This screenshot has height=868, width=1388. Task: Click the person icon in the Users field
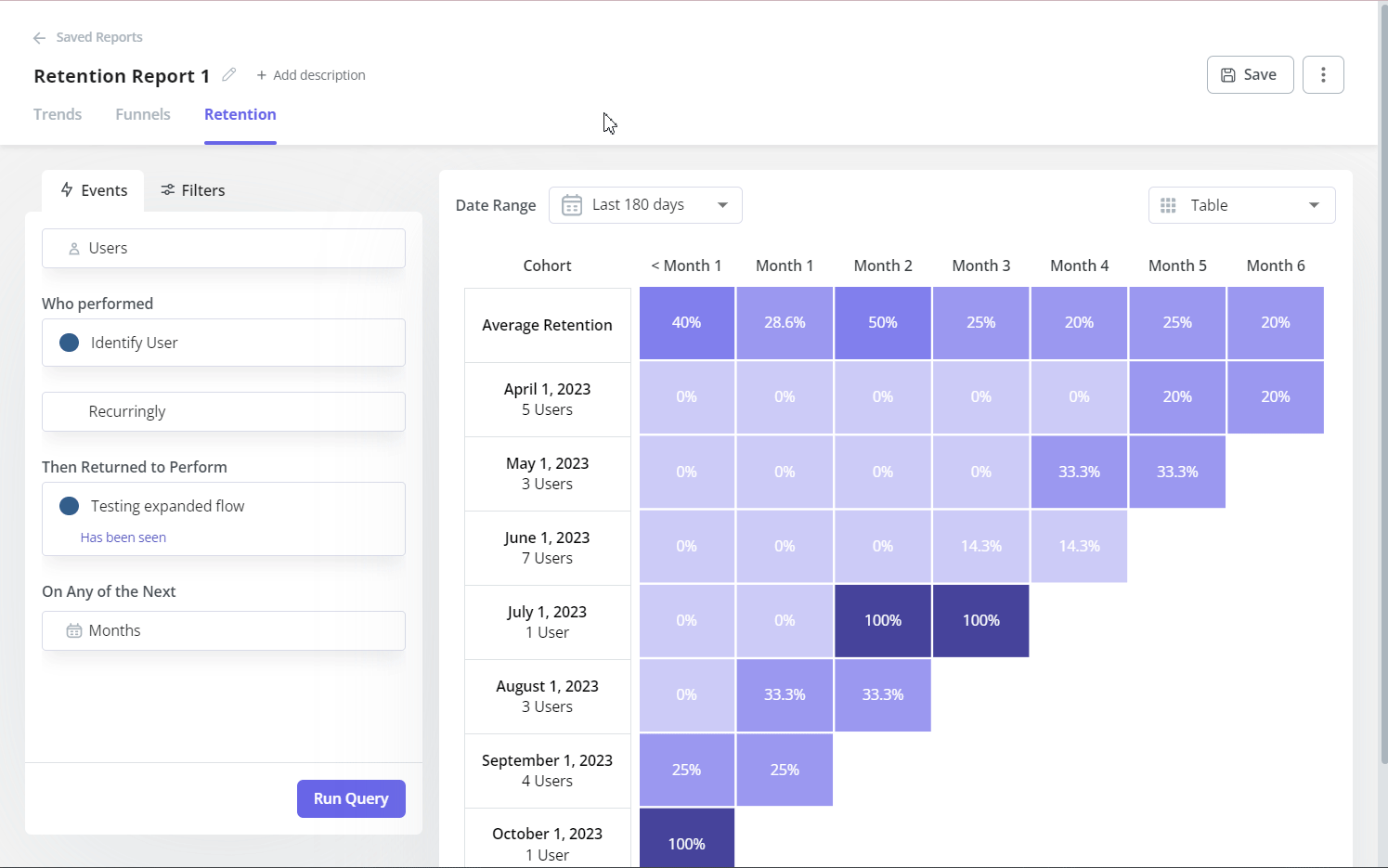[x=72, y=248]
